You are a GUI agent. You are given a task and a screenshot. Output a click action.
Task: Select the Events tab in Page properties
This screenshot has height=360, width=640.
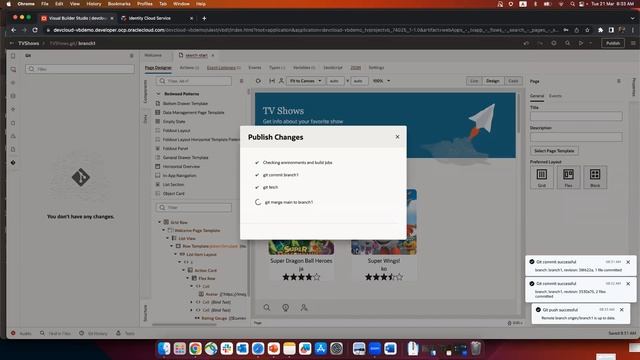(x=555, y=96)
